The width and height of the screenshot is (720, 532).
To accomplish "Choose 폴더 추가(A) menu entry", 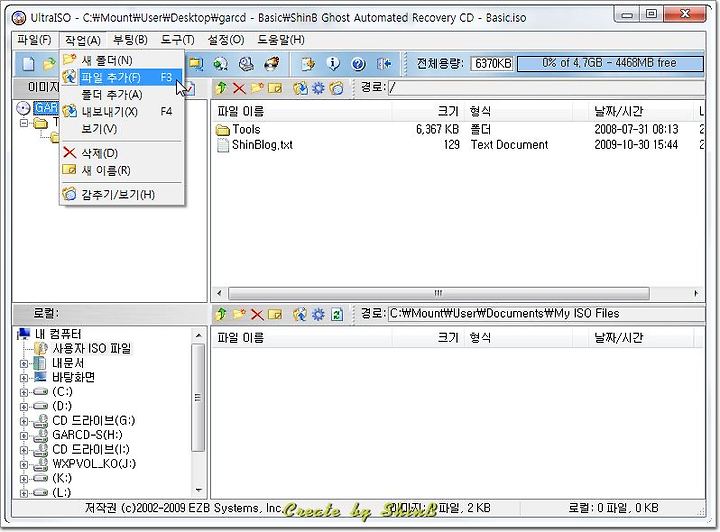I will (x=122, y=95).
